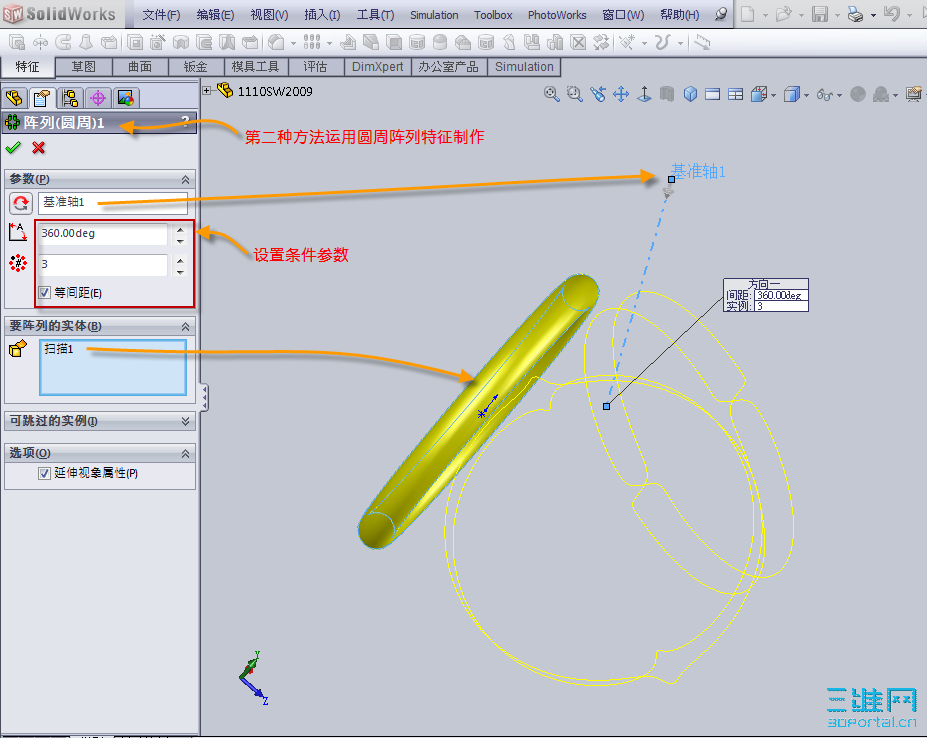This screenshot has height=738, width=927.
Task: Open the Toolbox menu
Action: (x=493, y=15)
